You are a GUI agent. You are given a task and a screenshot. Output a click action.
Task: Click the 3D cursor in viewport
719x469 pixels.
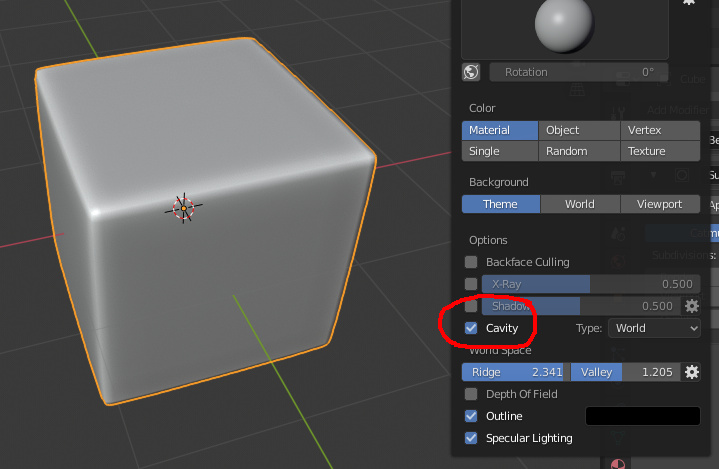pyautogui.click(x=183, y=208)
